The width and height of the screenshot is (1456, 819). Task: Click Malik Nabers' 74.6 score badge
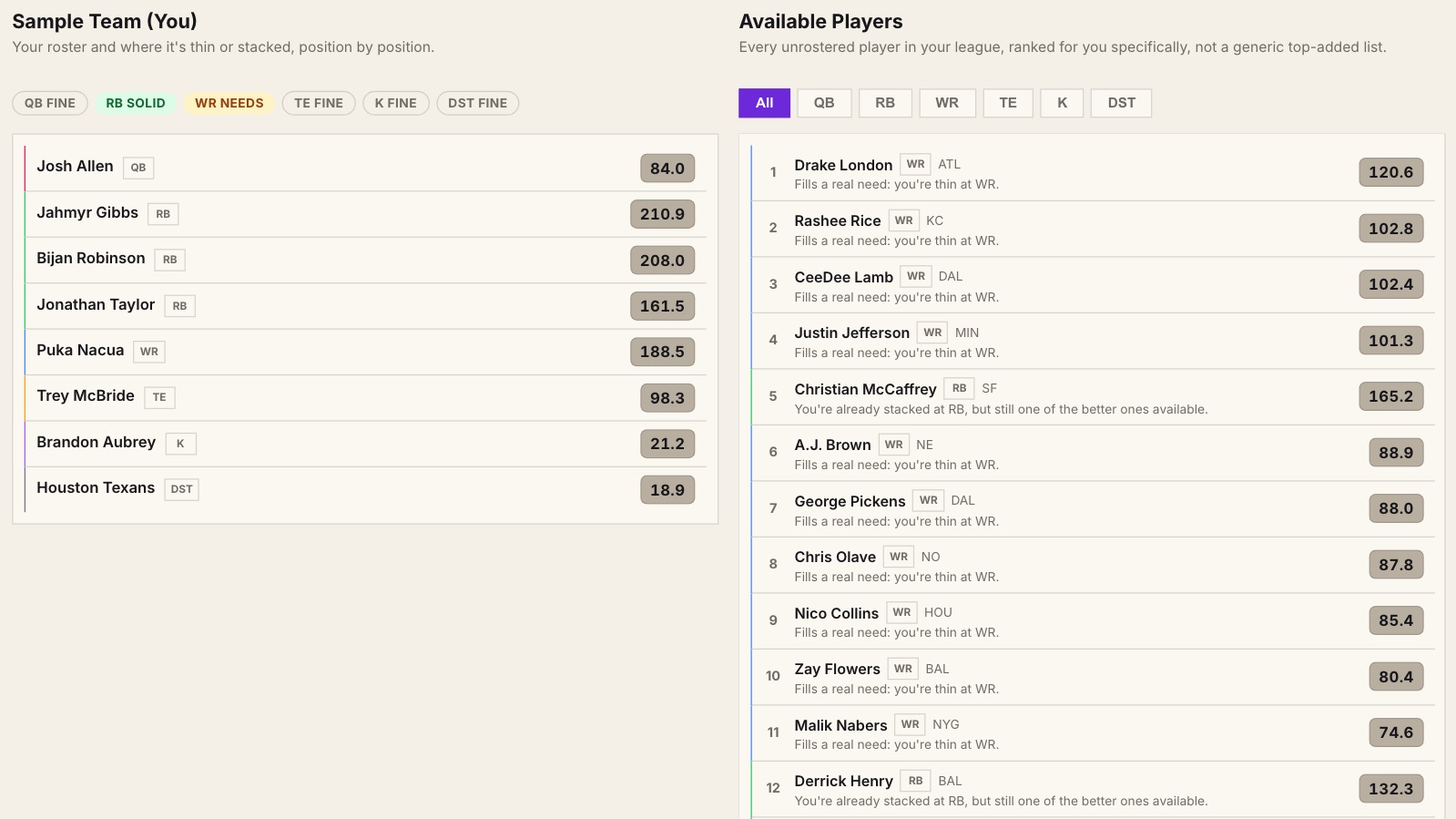click(x=1396, y=732)
